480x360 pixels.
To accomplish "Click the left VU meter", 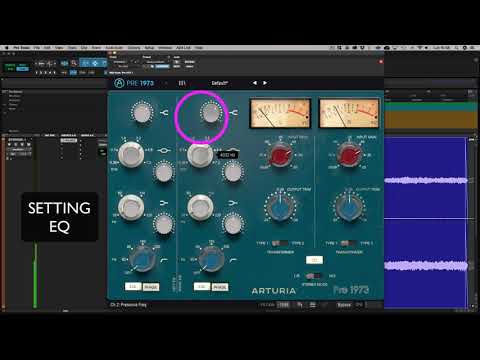I will point(280,113).
